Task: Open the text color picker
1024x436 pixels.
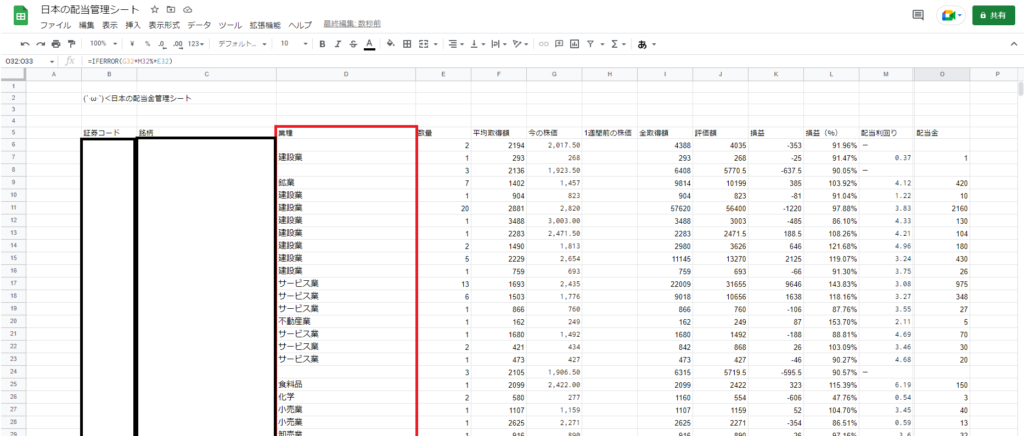Action: (x=369, y=44)
